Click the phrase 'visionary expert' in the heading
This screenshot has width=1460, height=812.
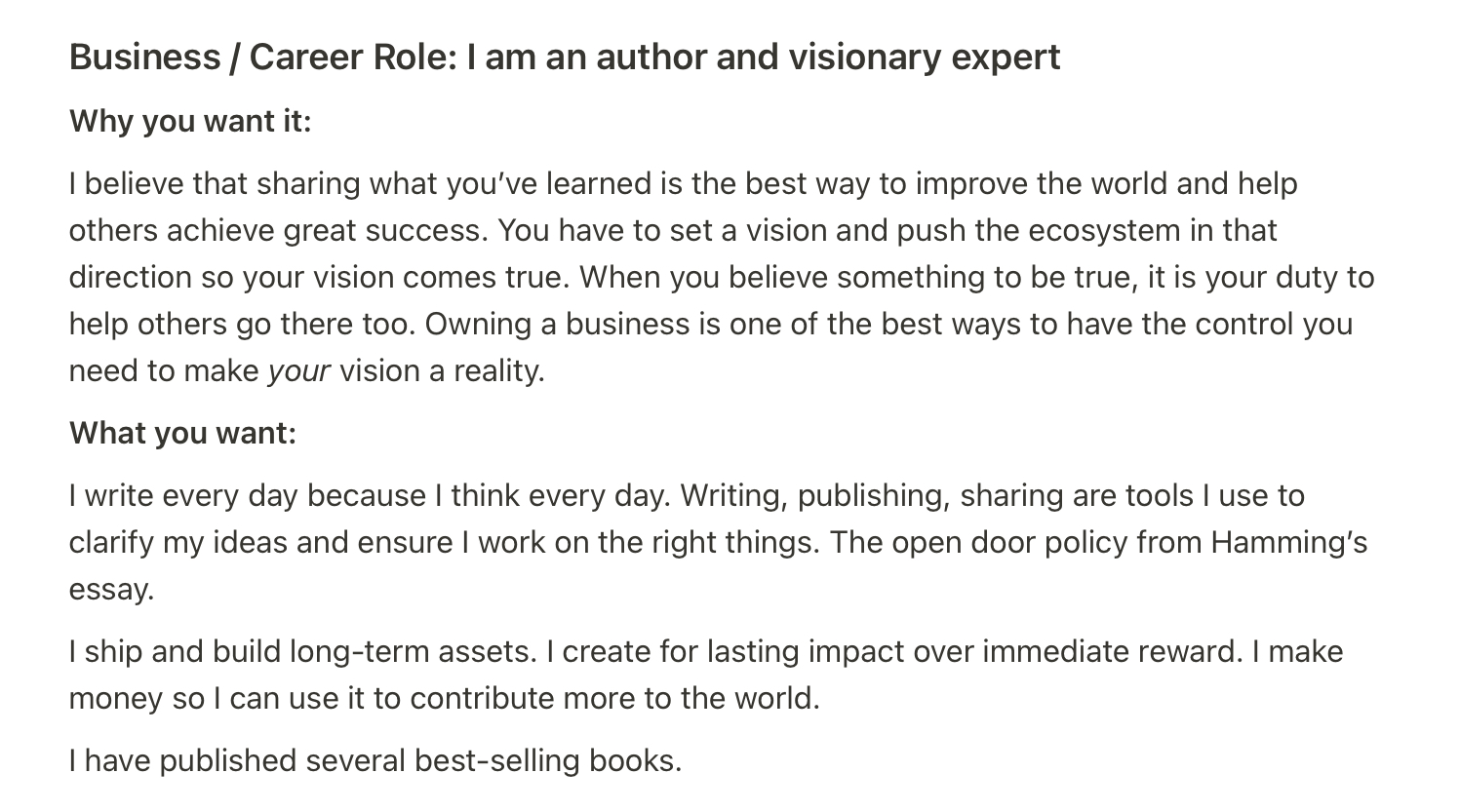[924, 58]
